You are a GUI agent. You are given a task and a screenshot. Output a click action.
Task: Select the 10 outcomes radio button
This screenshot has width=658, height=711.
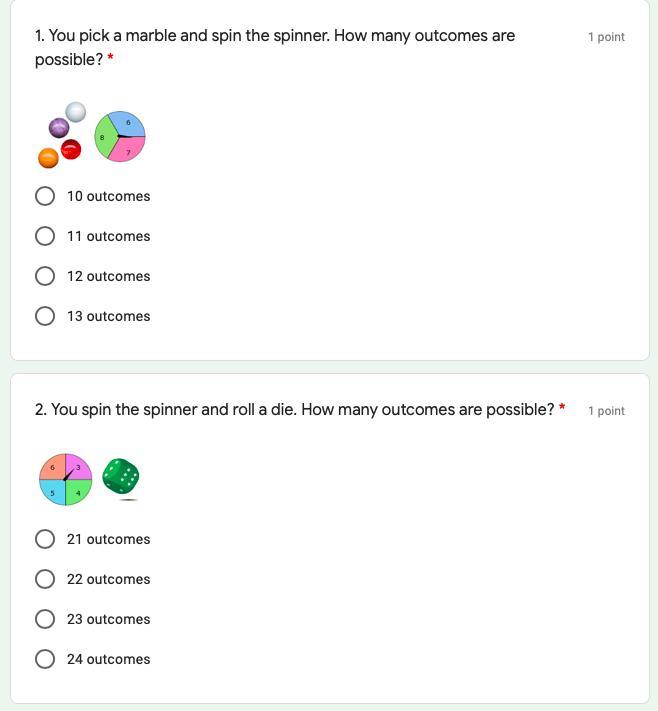(x=45, y=196)
